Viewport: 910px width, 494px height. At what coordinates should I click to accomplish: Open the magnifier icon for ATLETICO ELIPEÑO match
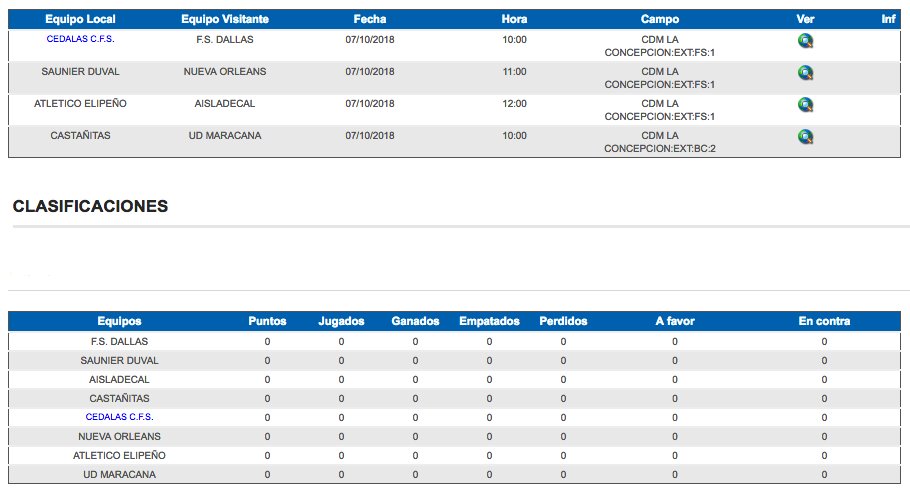pyautogui.click(x=805, y=104)
